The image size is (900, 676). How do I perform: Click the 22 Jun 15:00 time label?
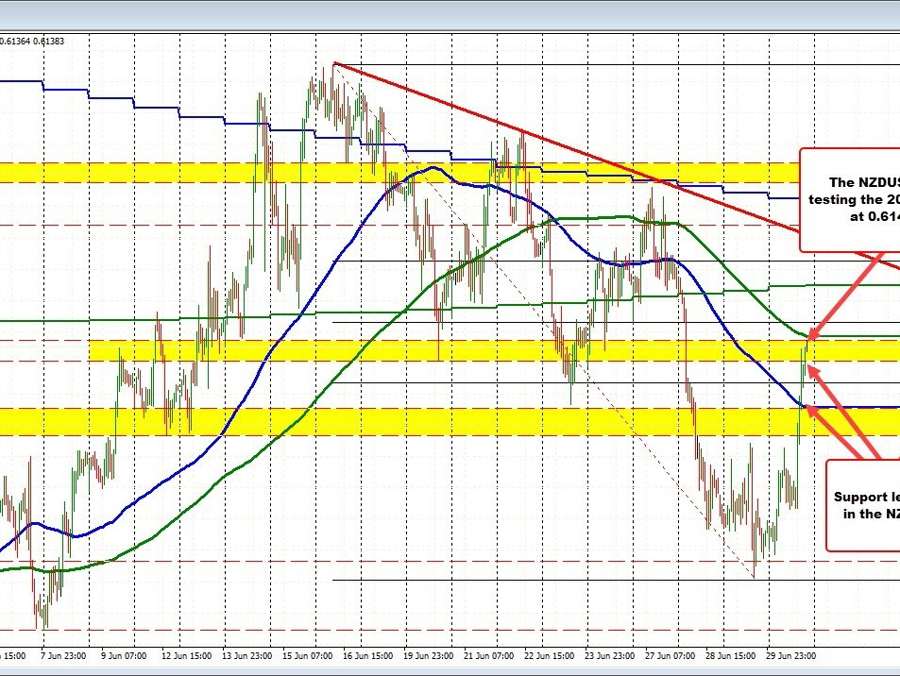[x=554, y=656]
